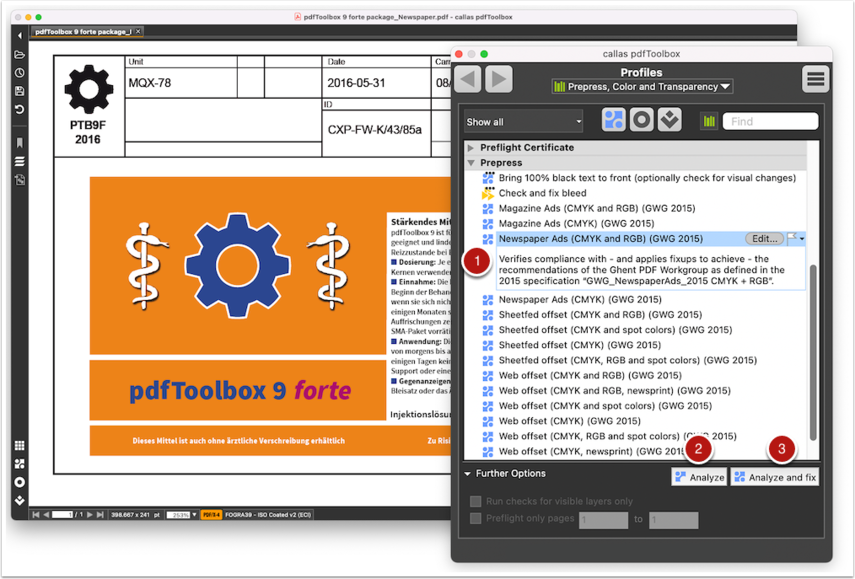
Task: Open the Prepress, Color and Transparency library dropdown
Action: [x=642, y=87]
